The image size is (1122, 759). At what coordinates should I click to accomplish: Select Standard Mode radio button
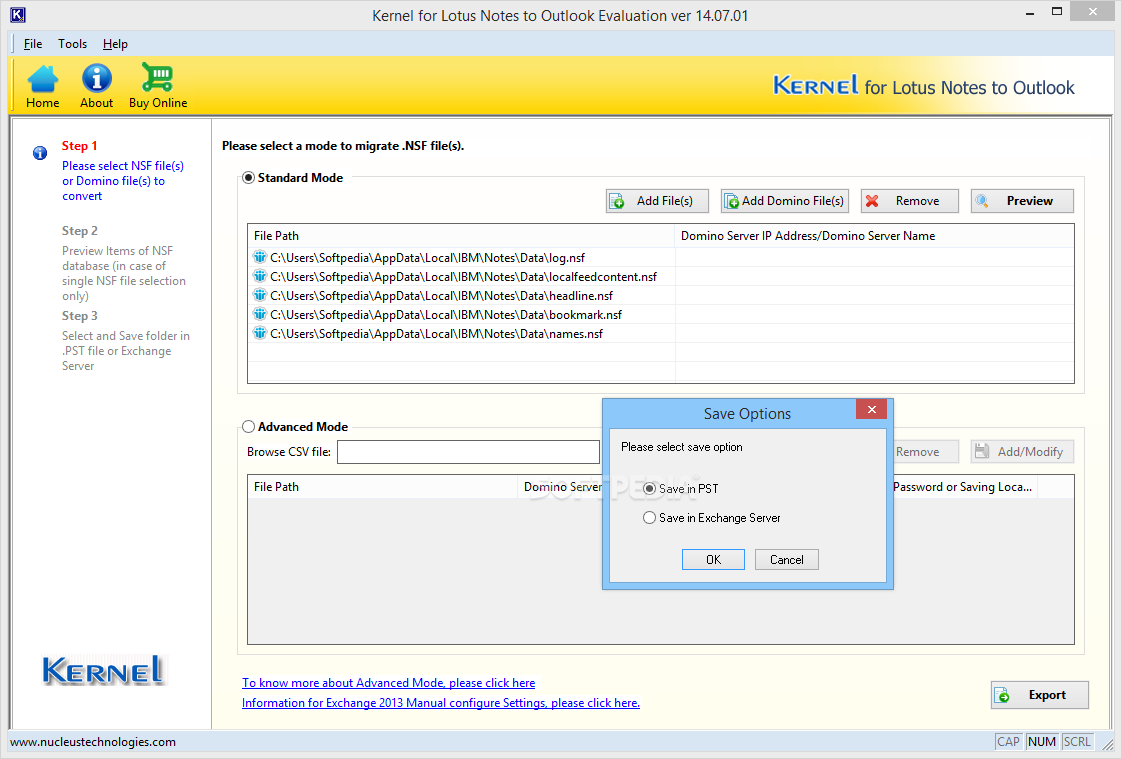pos(248,177)
